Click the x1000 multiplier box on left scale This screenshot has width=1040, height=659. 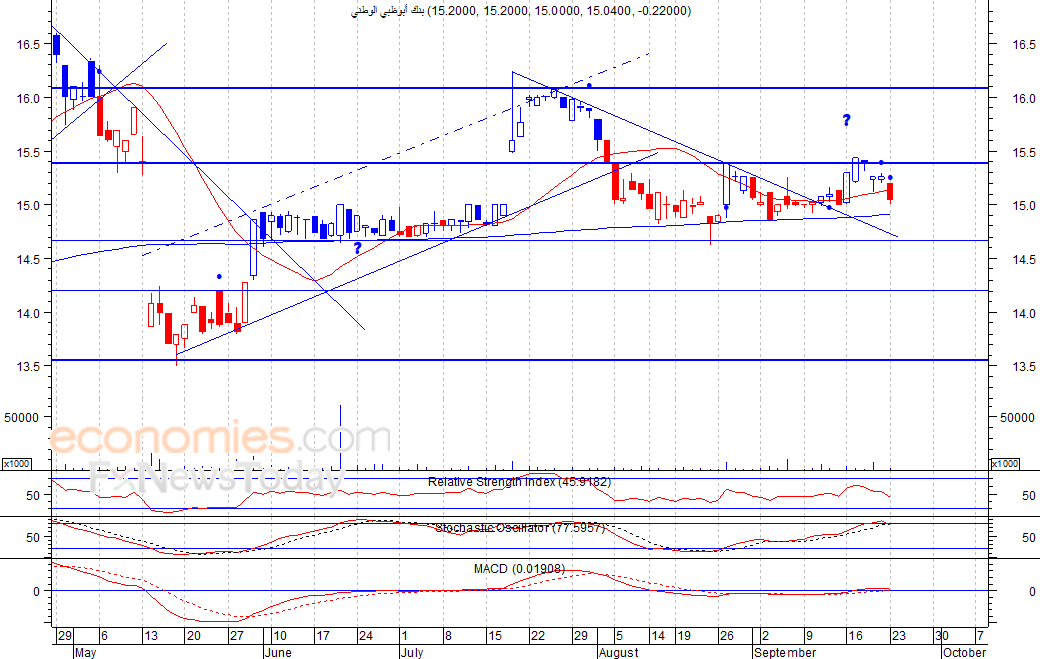16,463
